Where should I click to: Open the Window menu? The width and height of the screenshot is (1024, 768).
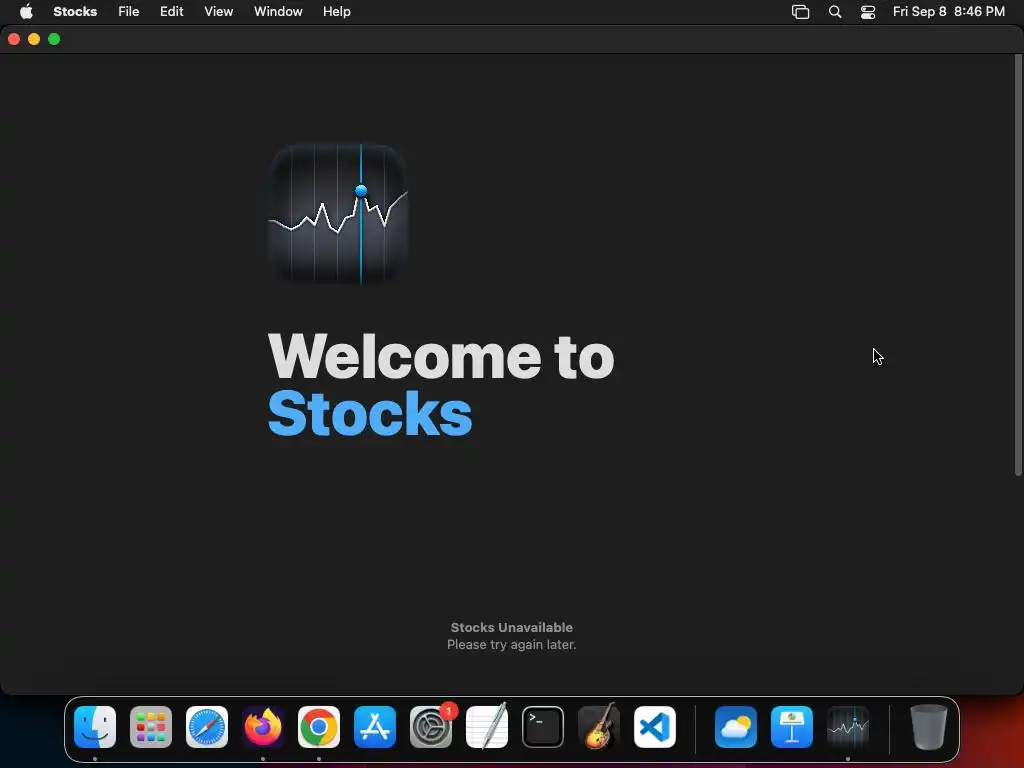point(278,12)
